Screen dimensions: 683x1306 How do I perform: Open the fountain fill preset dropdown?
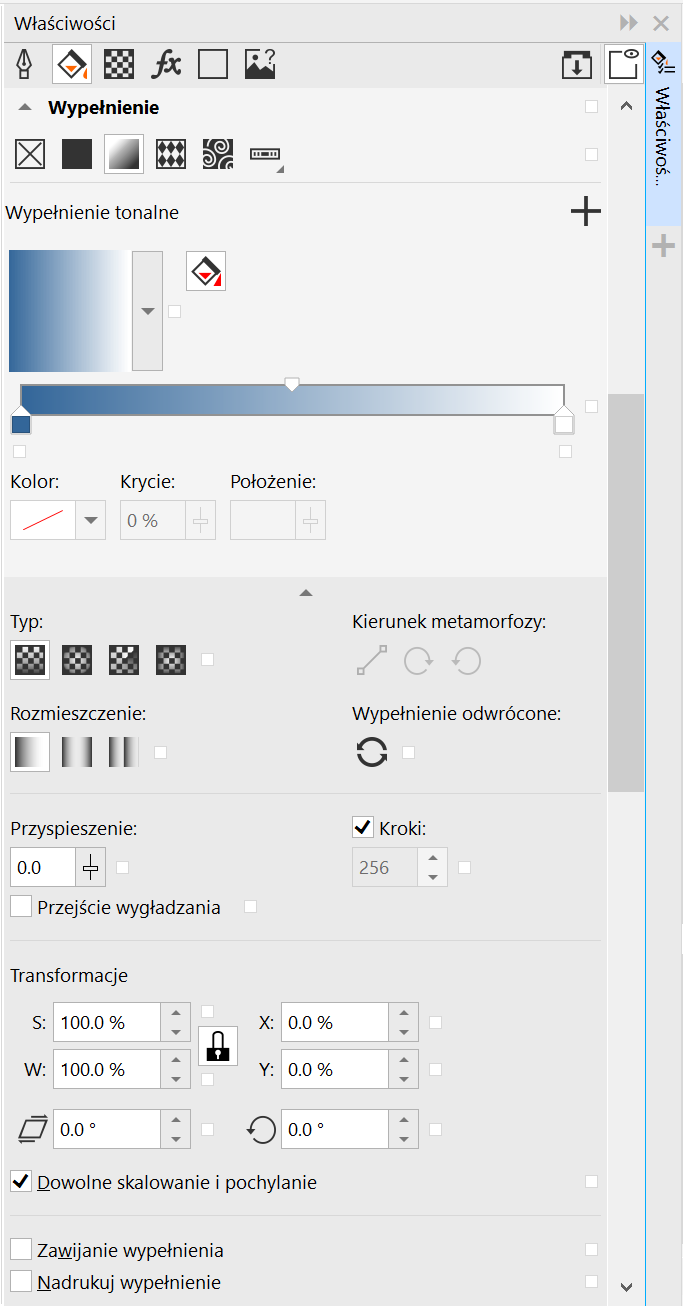148,311
